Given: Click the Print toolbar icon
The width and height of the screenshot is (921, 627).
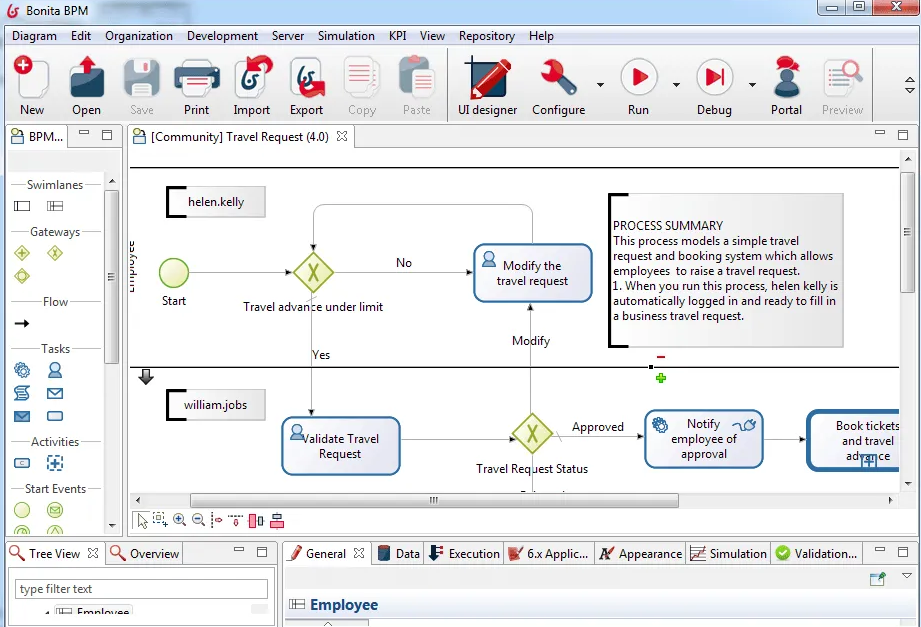Looking at the screenshot, I should 197,78.
